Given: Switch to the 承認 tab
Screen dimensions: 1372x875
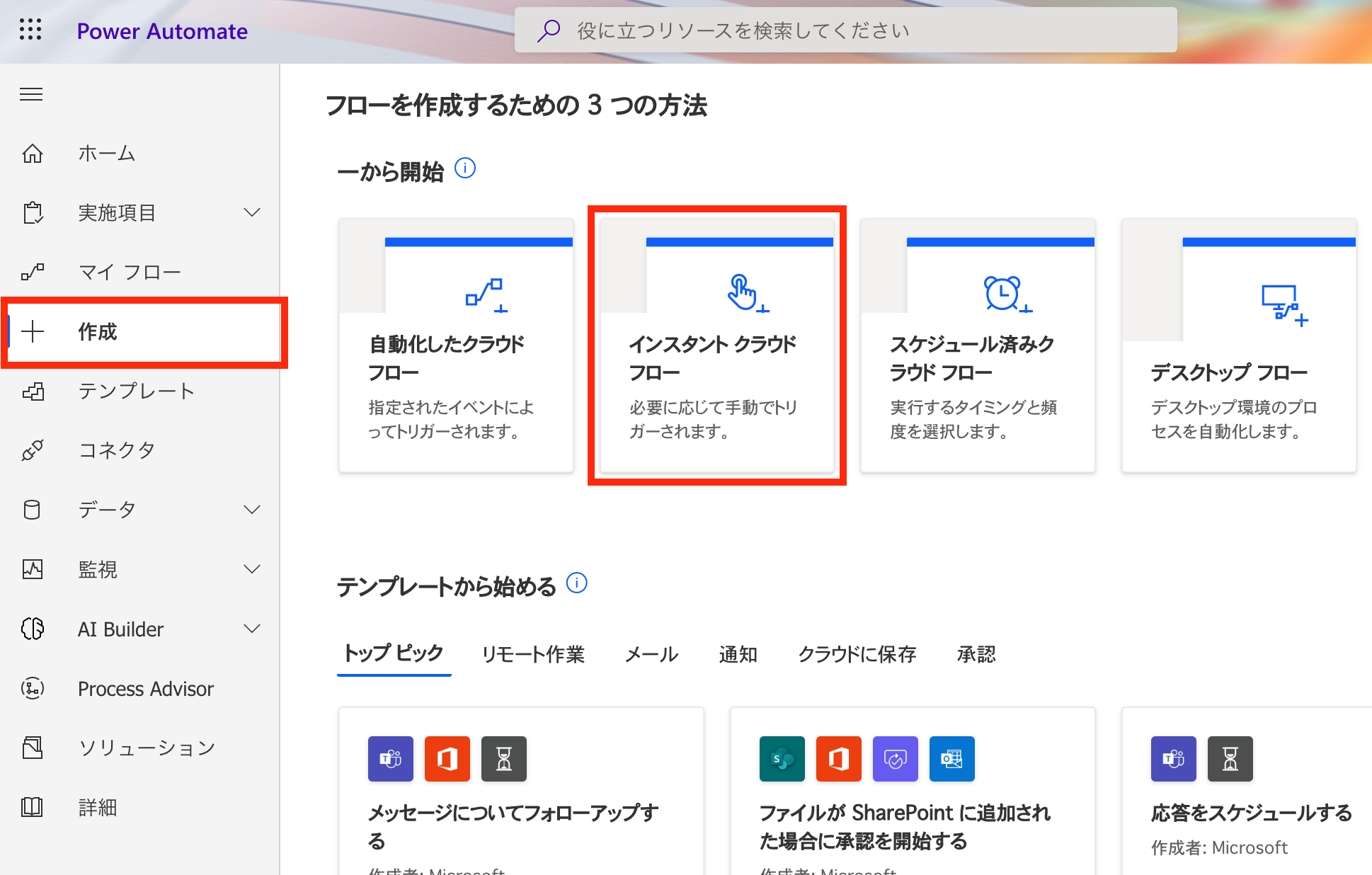Looking at the screenshot, I should coord(976,654).
